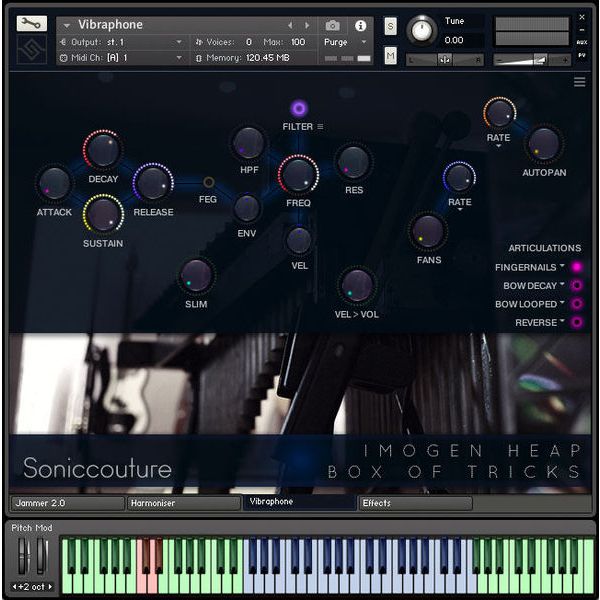Click the Soniccouture logo icon in header
The width and height of the screenshot is (600, 600).
point(32,49)
